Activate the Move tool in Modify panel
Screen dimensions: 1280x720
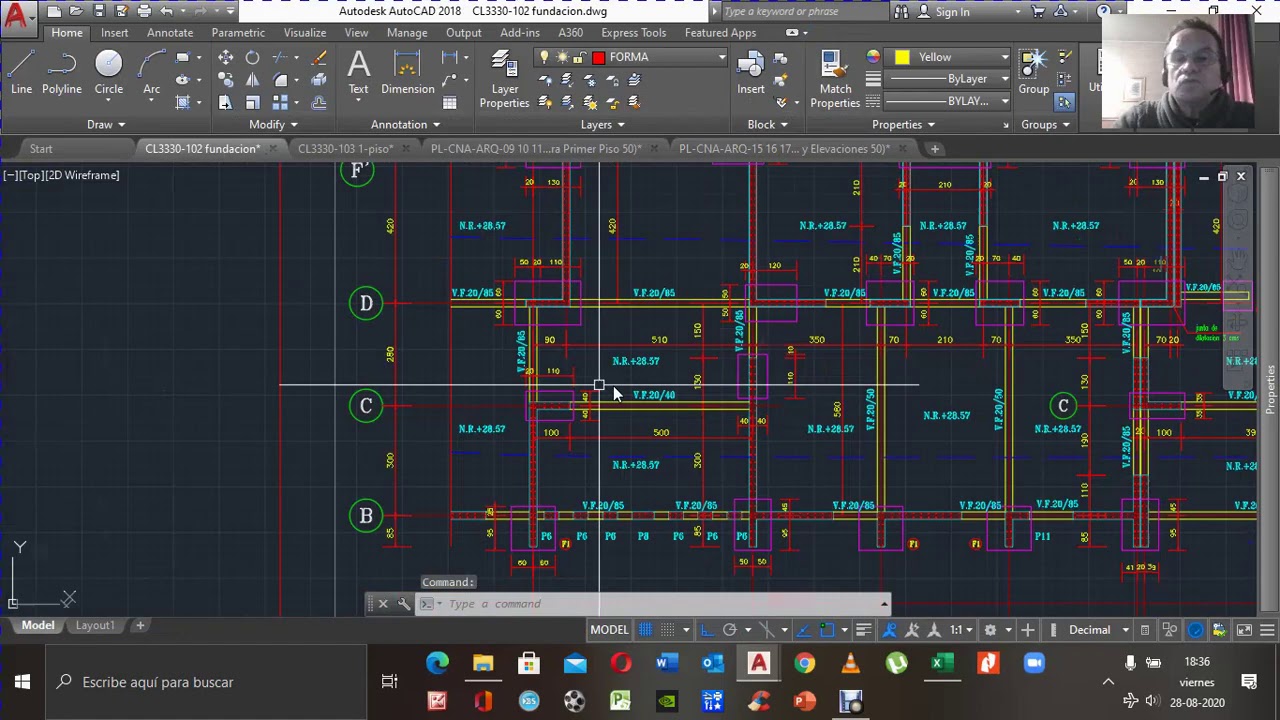point(226,58)
